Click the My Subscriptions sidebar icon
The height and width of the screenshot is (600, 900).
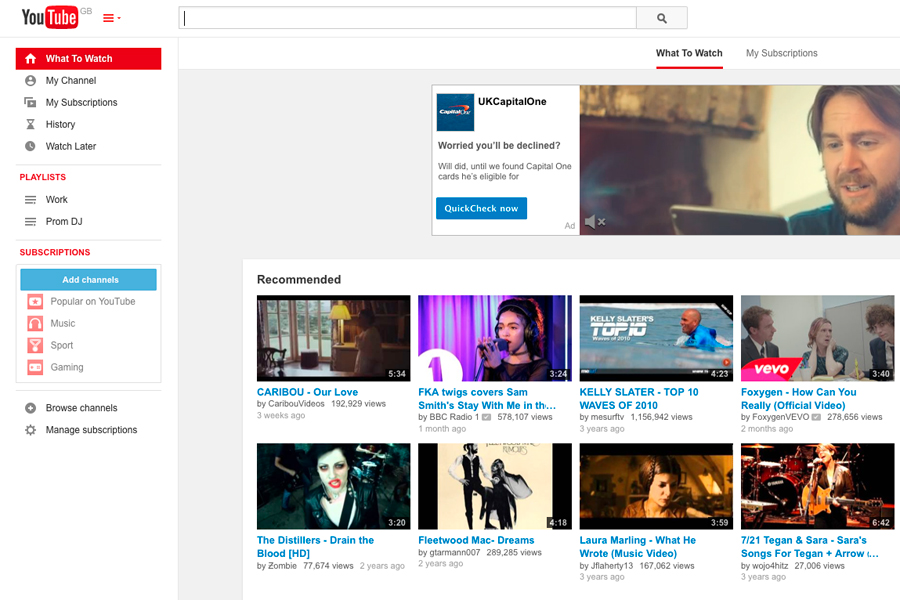[30, 102]
